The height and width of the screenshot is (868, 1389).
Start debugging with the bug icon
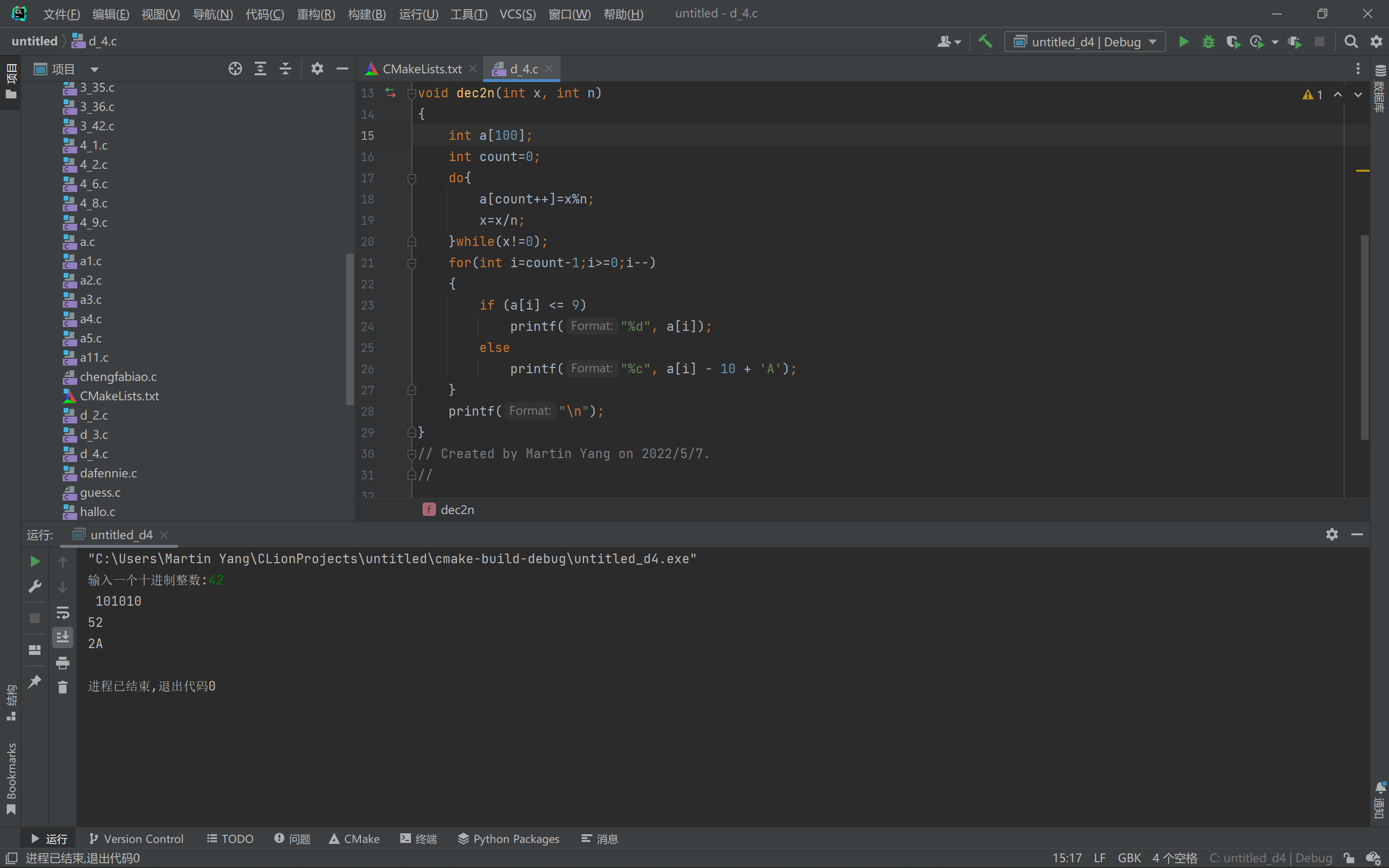point(1208,41)
